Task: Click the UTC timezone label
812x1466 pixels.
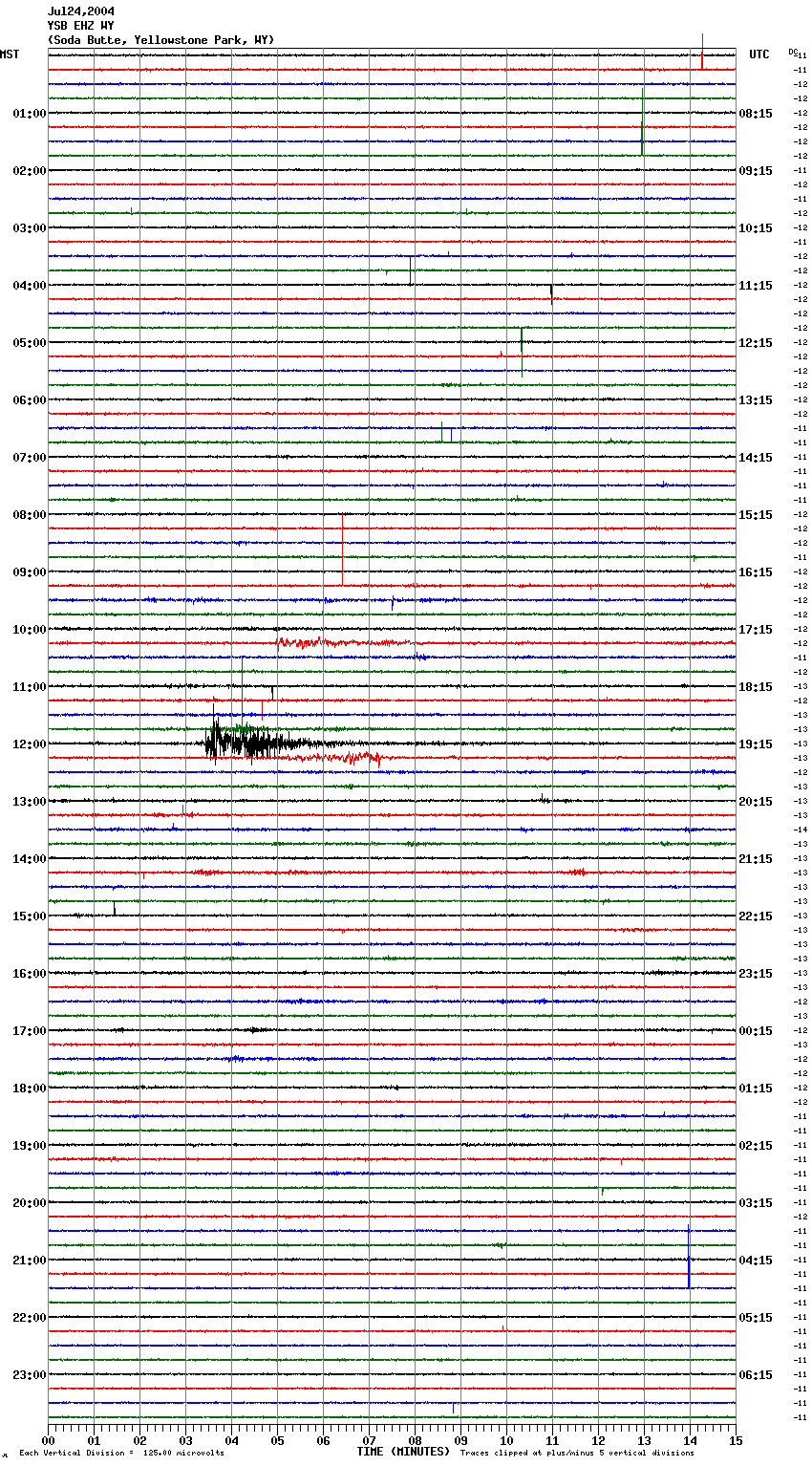Action: pos(759,54)
